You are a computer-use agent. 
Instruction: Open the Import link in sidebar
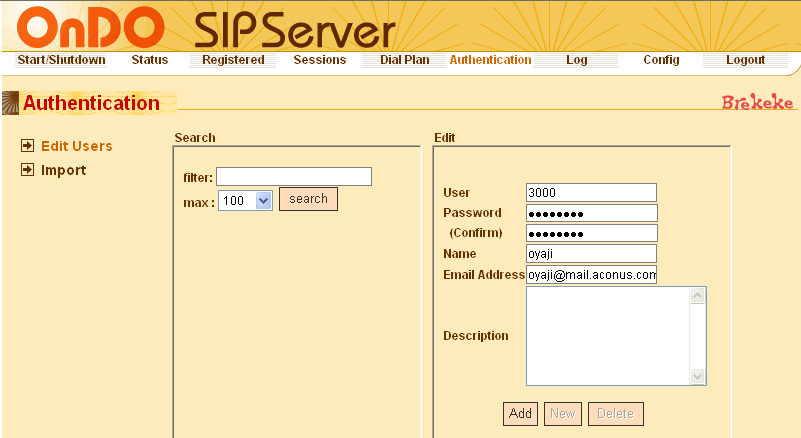pyautogui.click(x=63, y=170)
